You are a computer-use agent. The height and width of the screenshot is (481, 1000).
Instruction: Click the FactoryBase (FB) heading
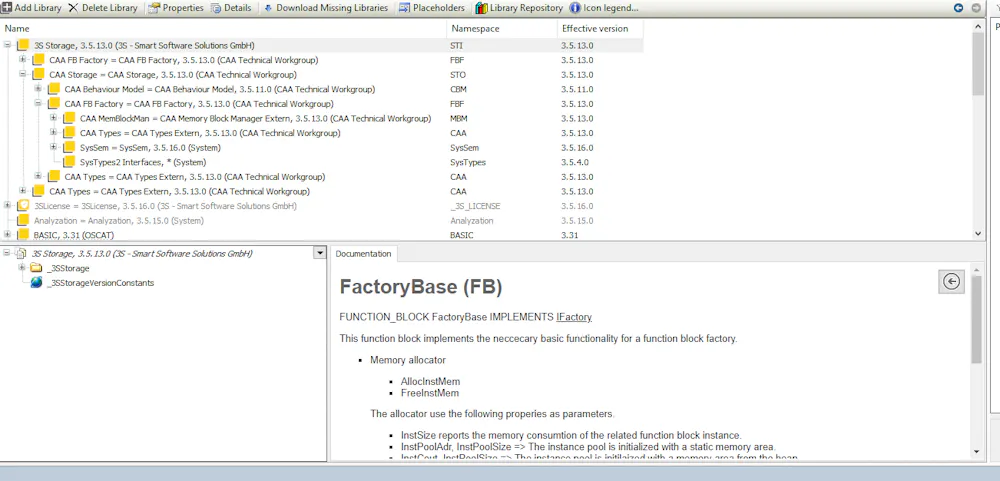[x=421, y=287]
